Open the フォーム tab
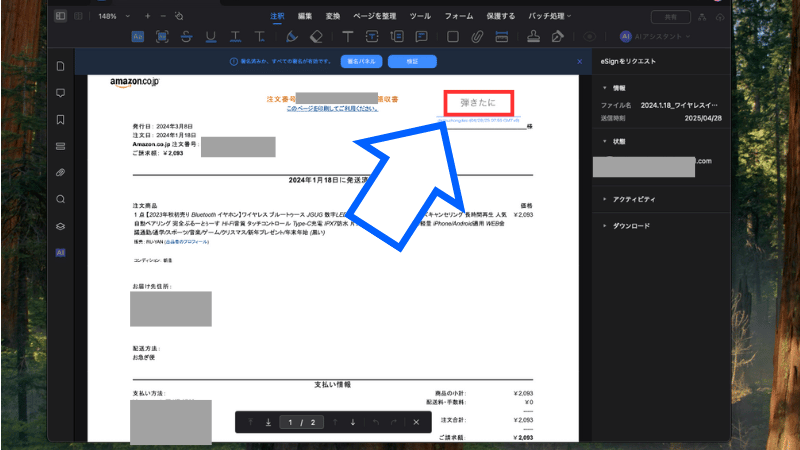Image resolution: width=800 pixels, height=450 pixels. 459,16
